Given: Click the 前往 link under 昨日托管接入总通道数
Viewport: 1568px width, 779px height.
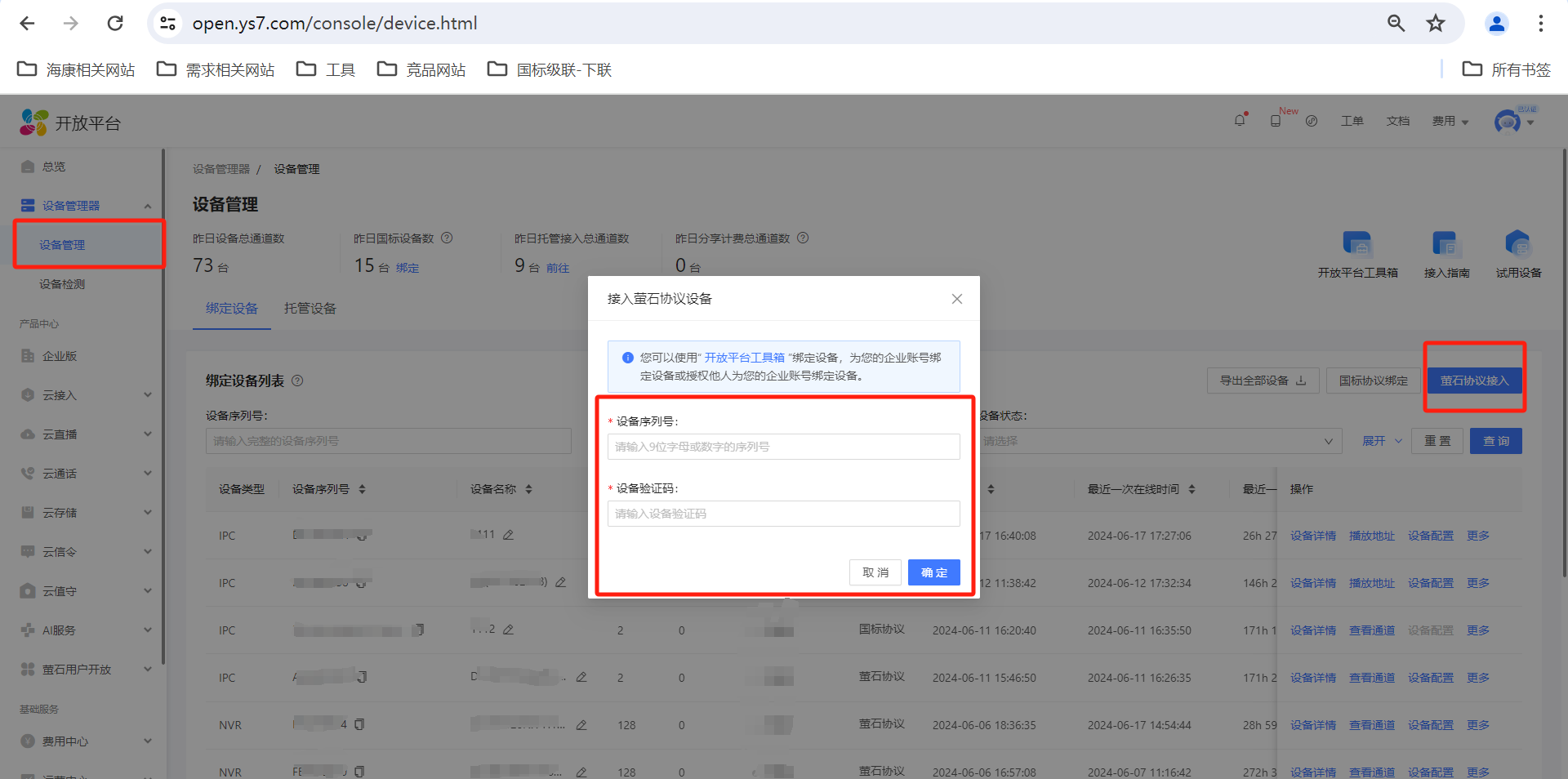Looking at the screenshot, I should coord(558,268).
